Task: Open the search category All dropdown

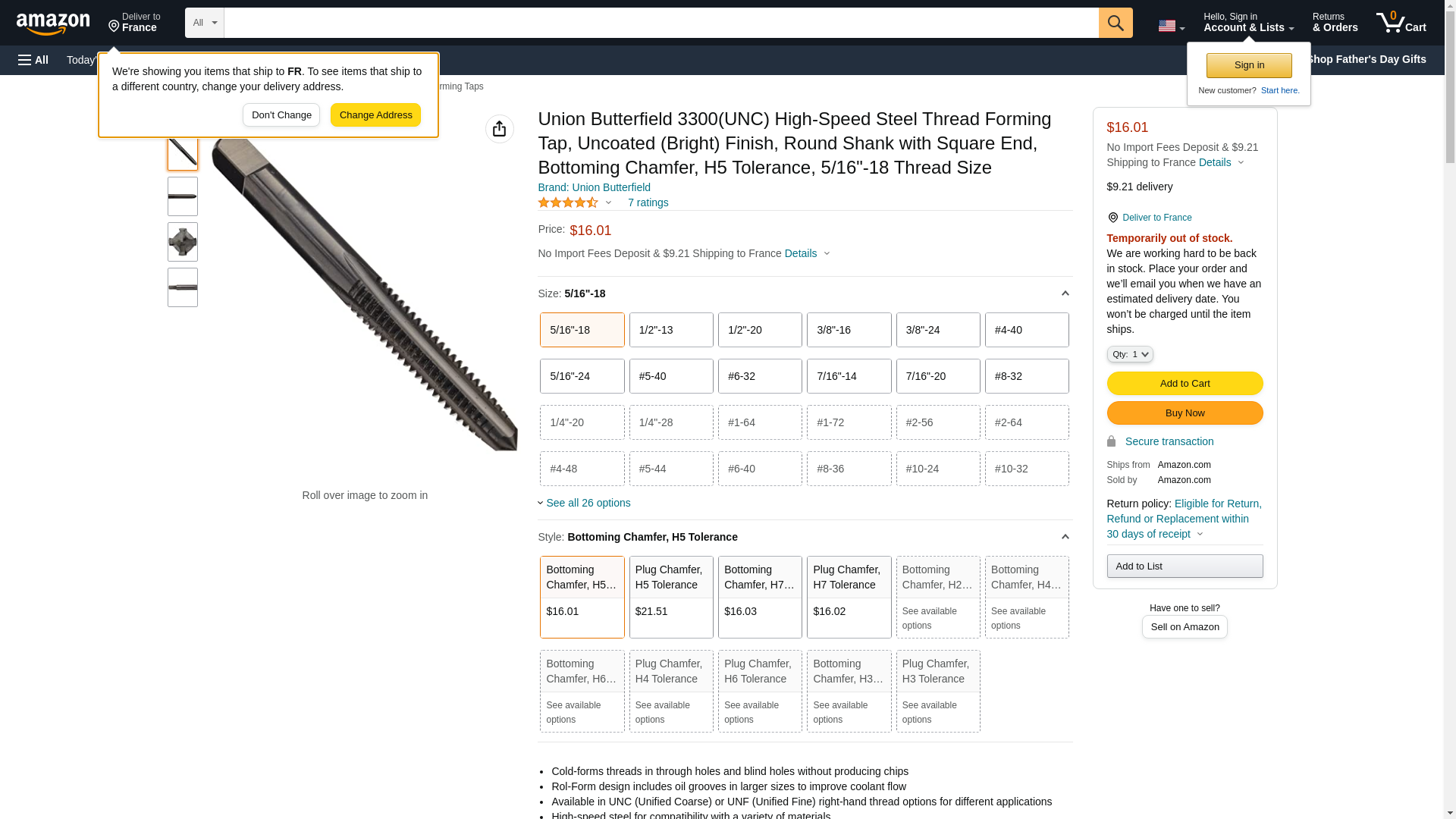Action: (x=204, y=23)
